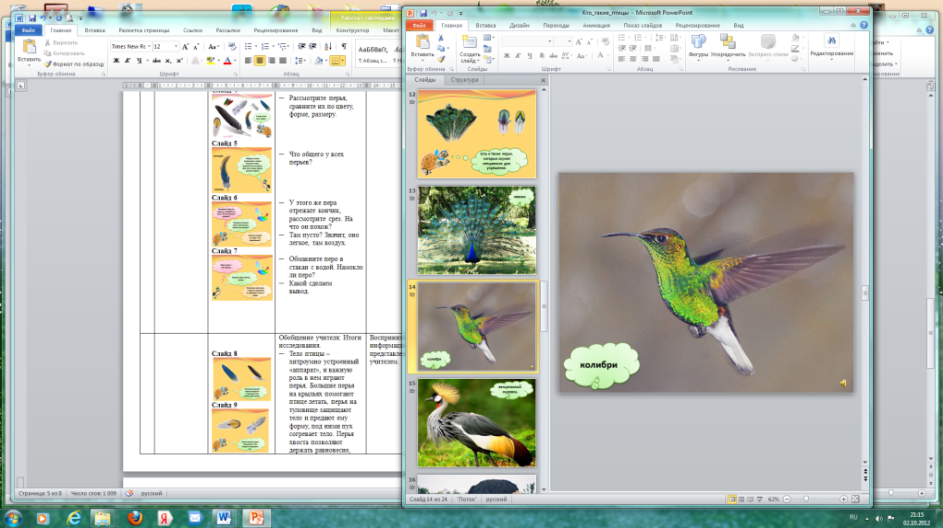The image size is (943, 528).
Task: Open Показ слайдов tab in PowerPoint
Action: tap(642, 25)
